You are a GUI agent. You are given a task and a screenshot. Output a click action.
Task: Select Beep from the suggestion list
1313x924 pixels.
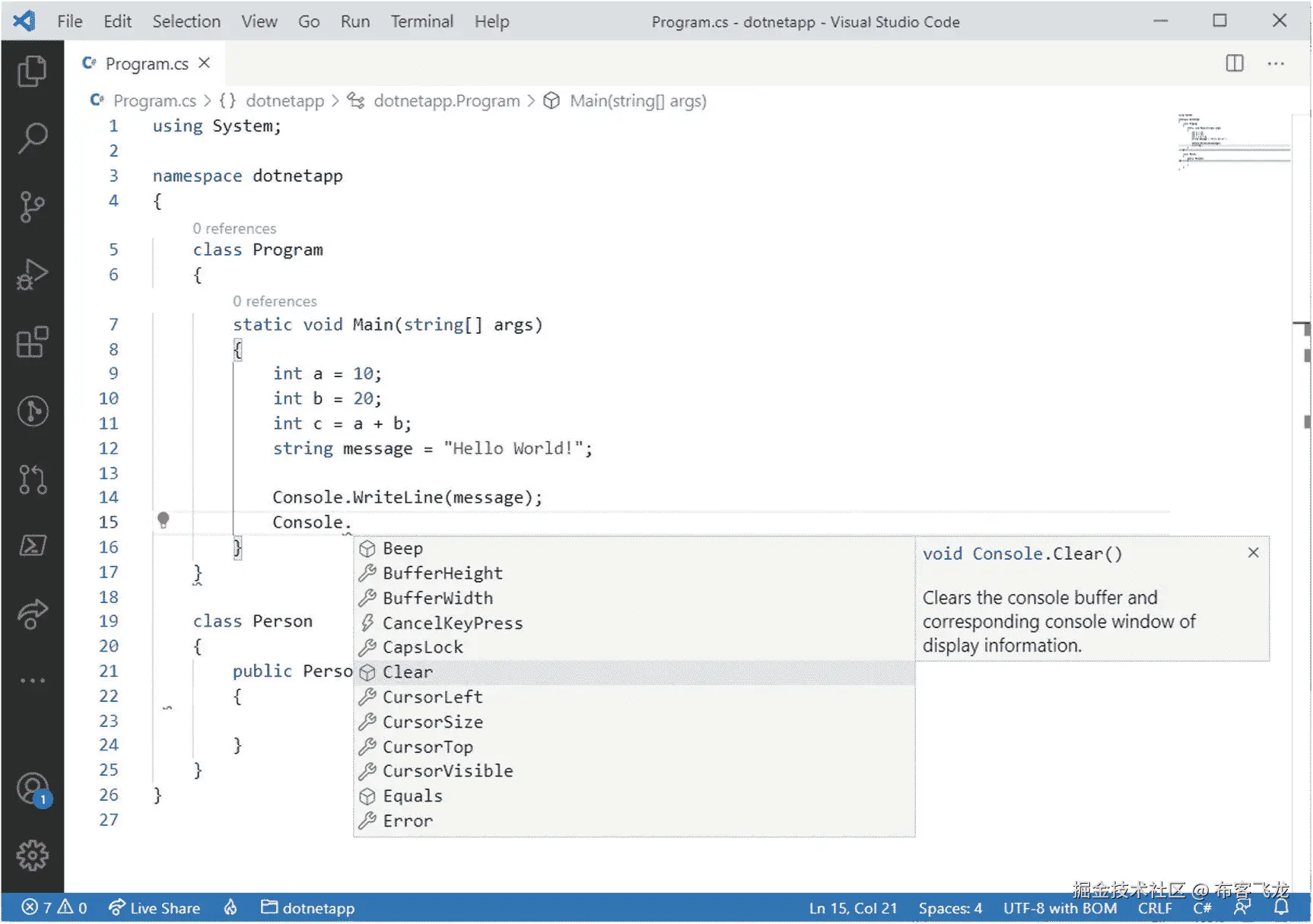point(634,548)
